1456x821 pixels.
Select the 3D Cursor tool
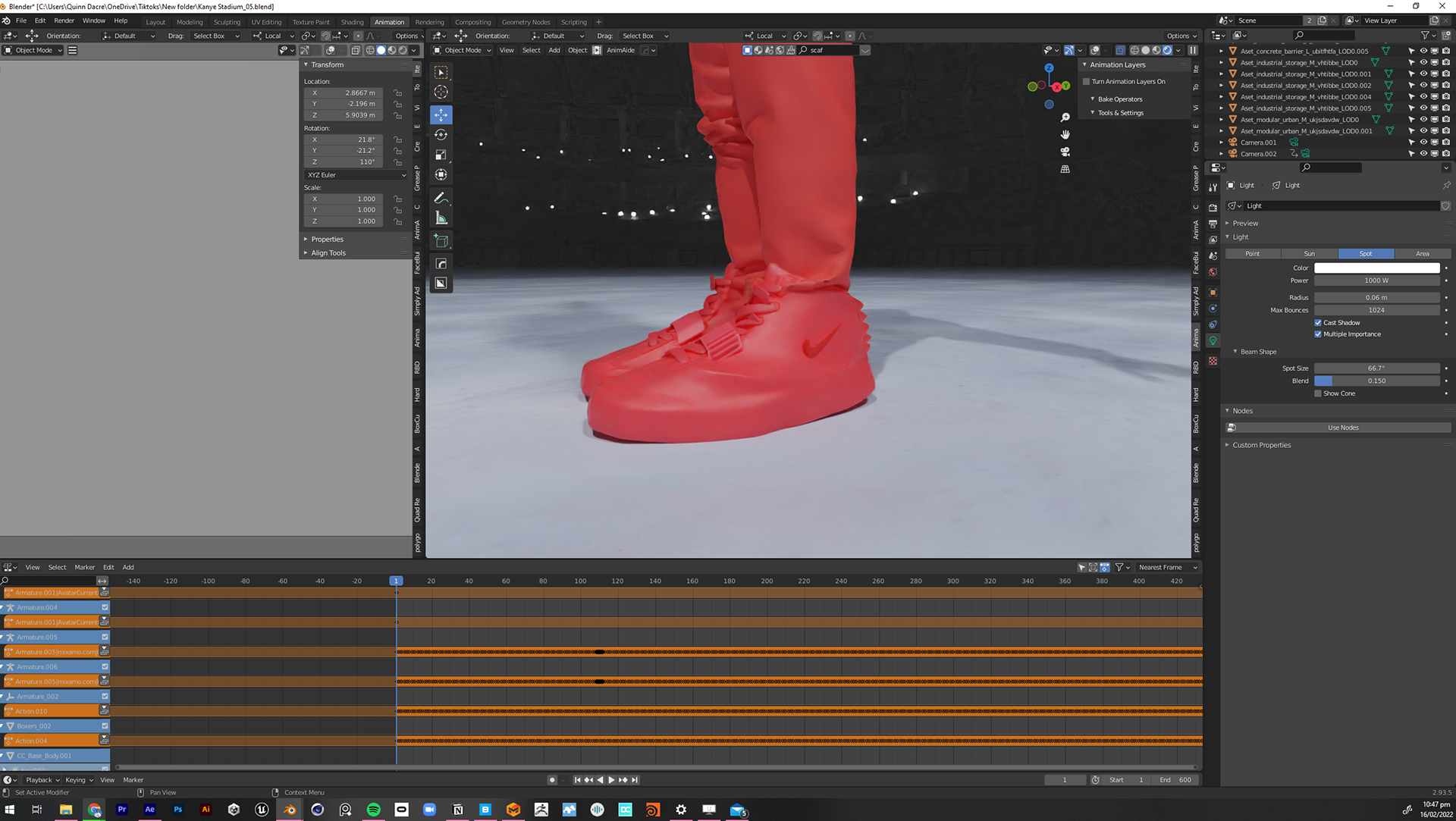441,92
